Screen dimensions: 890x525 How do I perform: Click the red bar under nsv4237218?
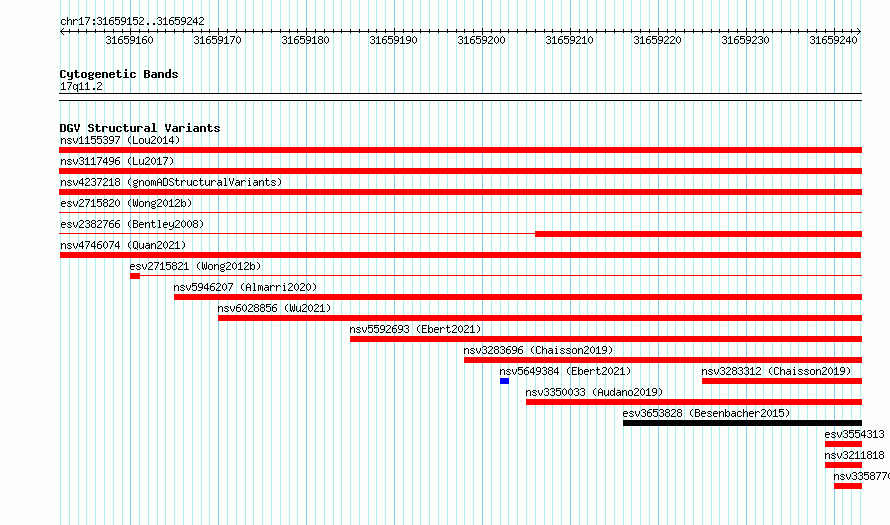[x=460, y=192]
